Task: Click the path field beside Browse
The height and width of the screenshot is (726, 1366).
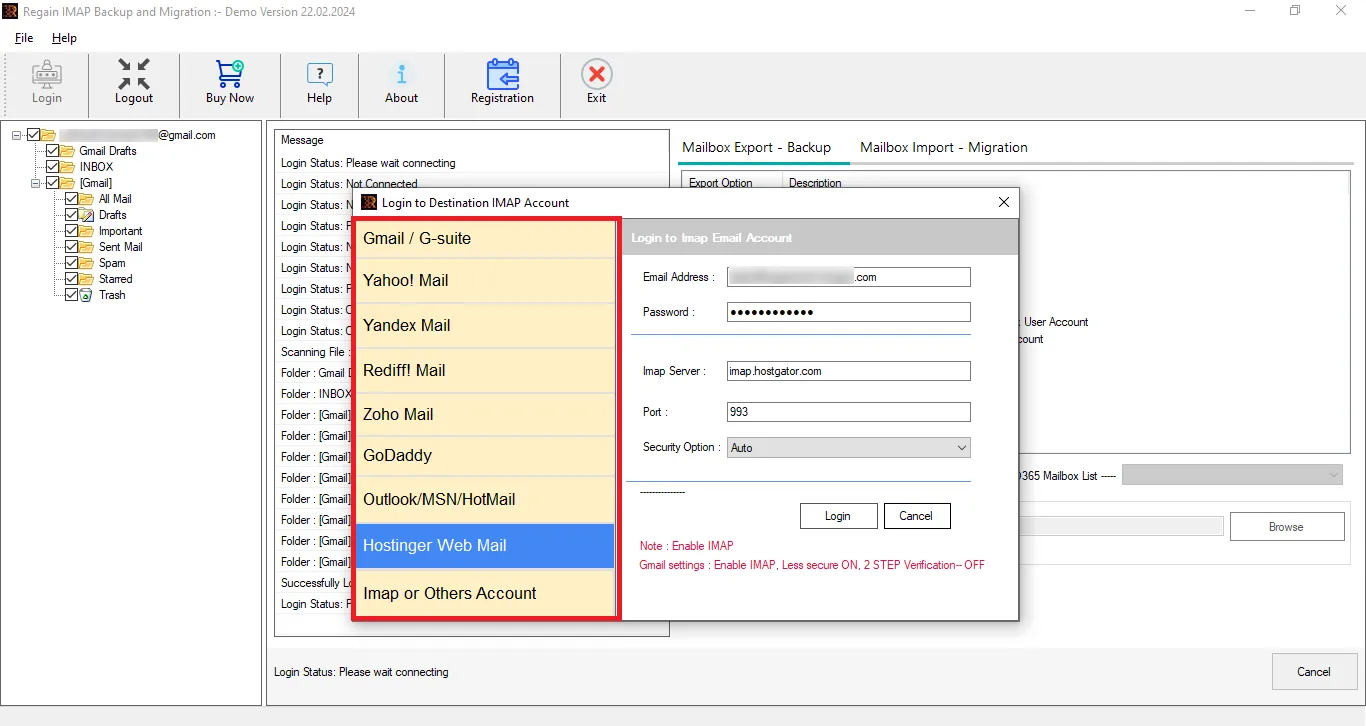Action: click(x=1121, y=527)
